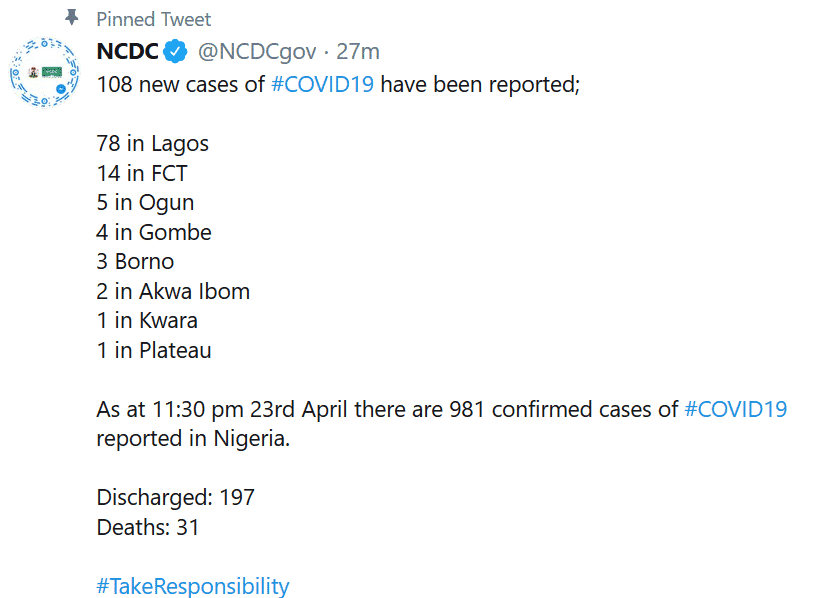Click the Pinned Tweet label

point(154,19)
